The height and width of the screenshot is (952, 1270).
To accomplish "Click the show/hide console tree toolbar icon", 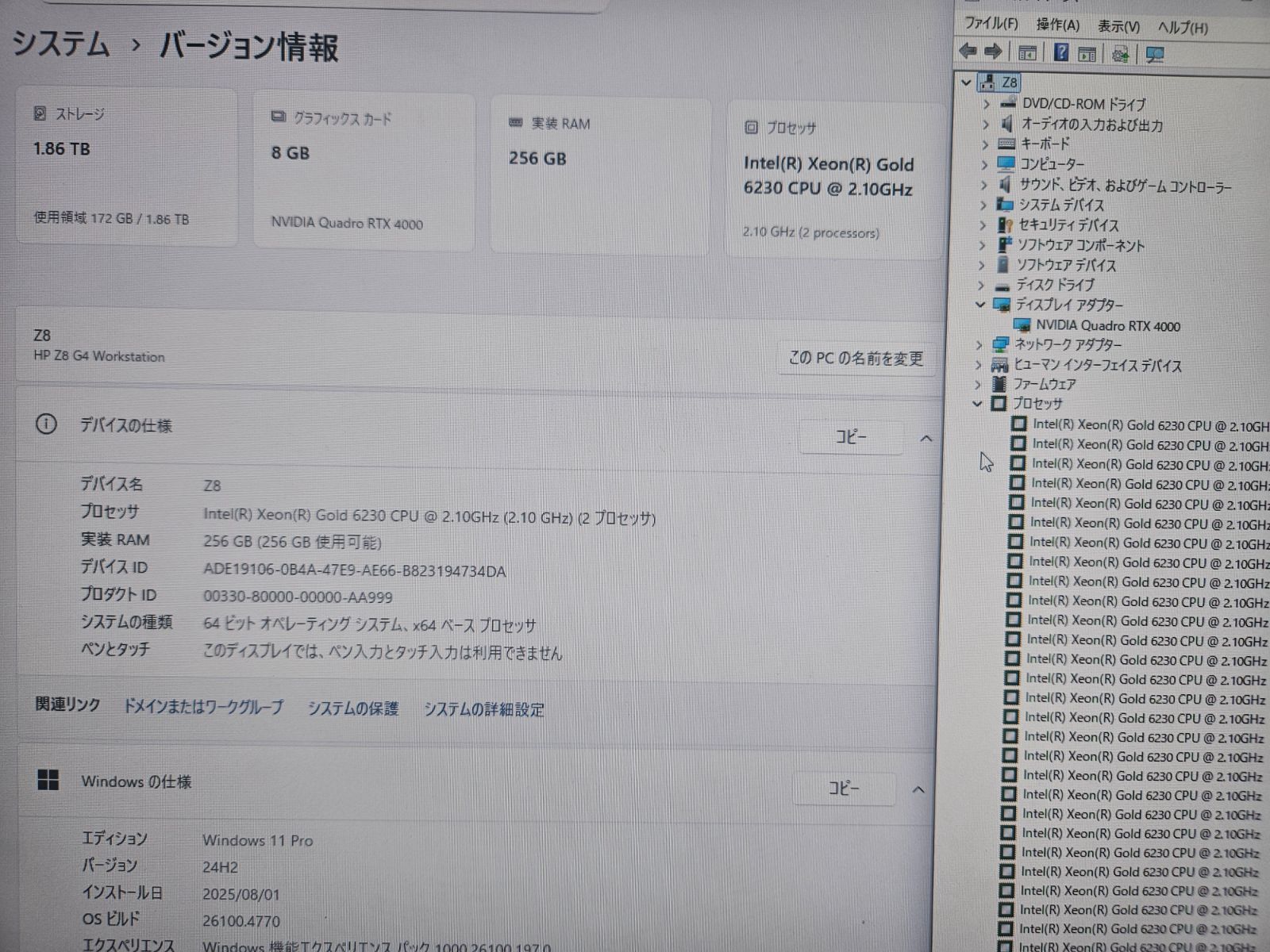I will (1027, 54).
